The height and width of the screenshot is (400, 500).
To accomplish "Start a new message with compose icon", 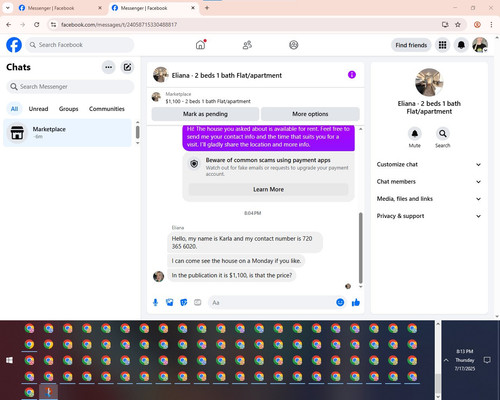I will point(127,67).
